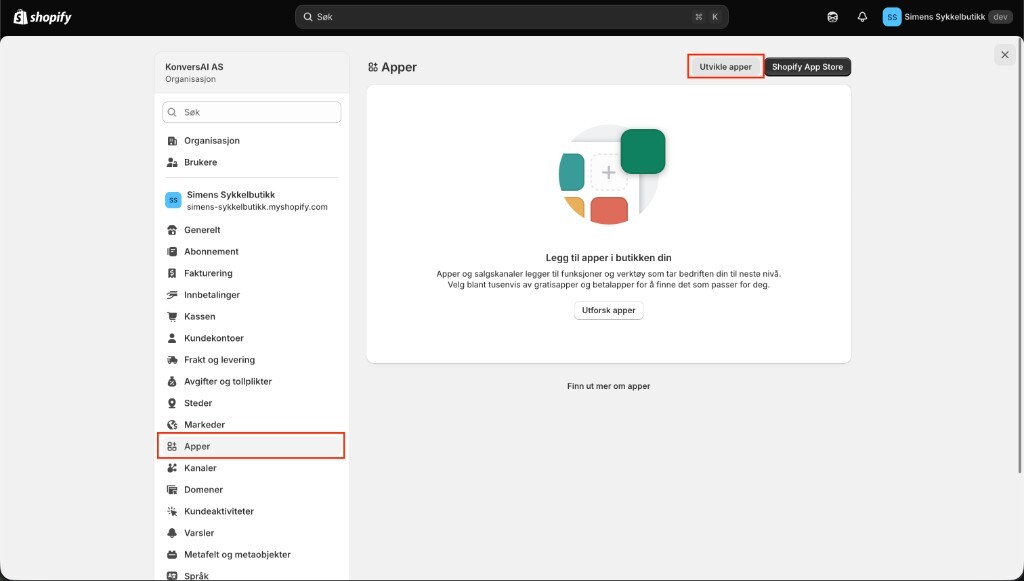Viewport: 1024px width, 581px height.
Task: Click the SS avatar in the top bar
Action: (x=891, y=17)
